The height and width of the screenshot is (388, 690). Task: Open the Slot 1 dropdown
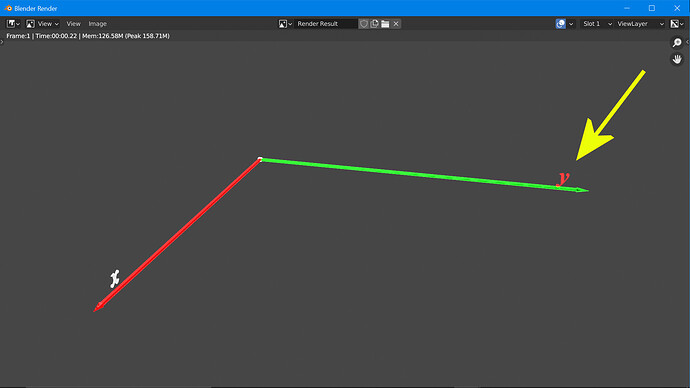[597, 24]
